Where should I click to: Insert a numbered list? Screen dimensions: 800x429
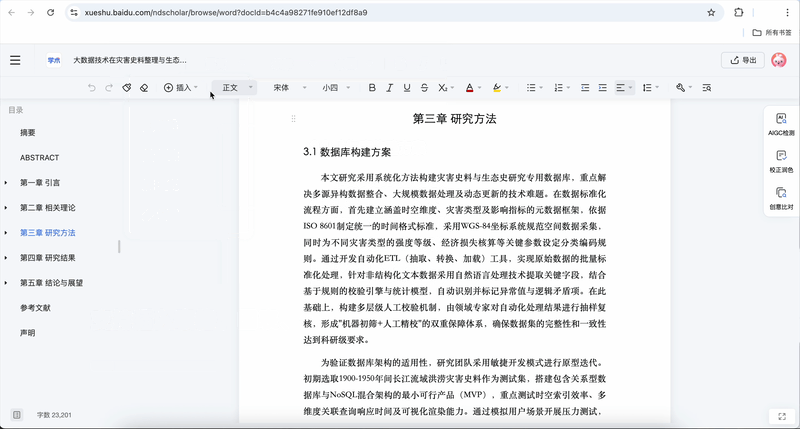tap(559, 88)
